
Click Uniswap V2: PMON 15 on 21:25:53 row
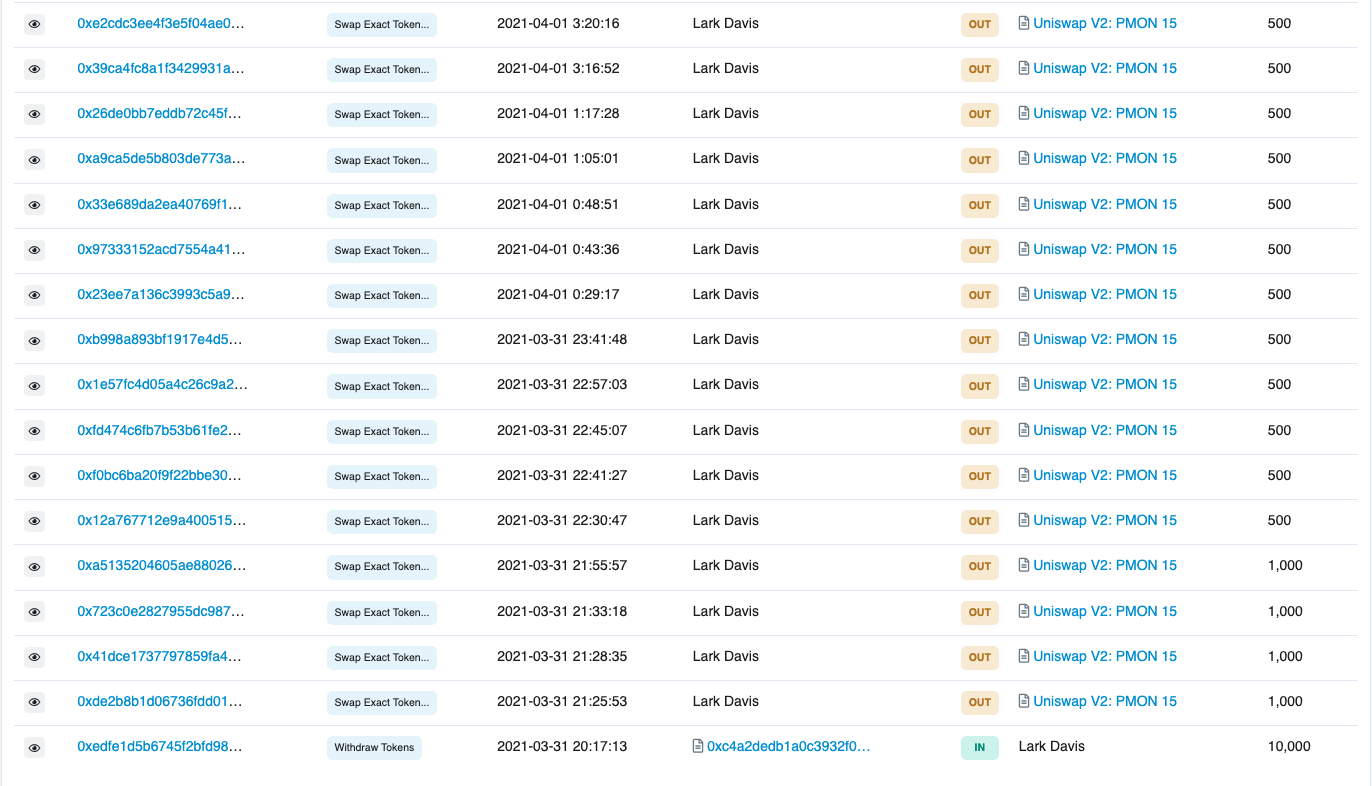1105,701
